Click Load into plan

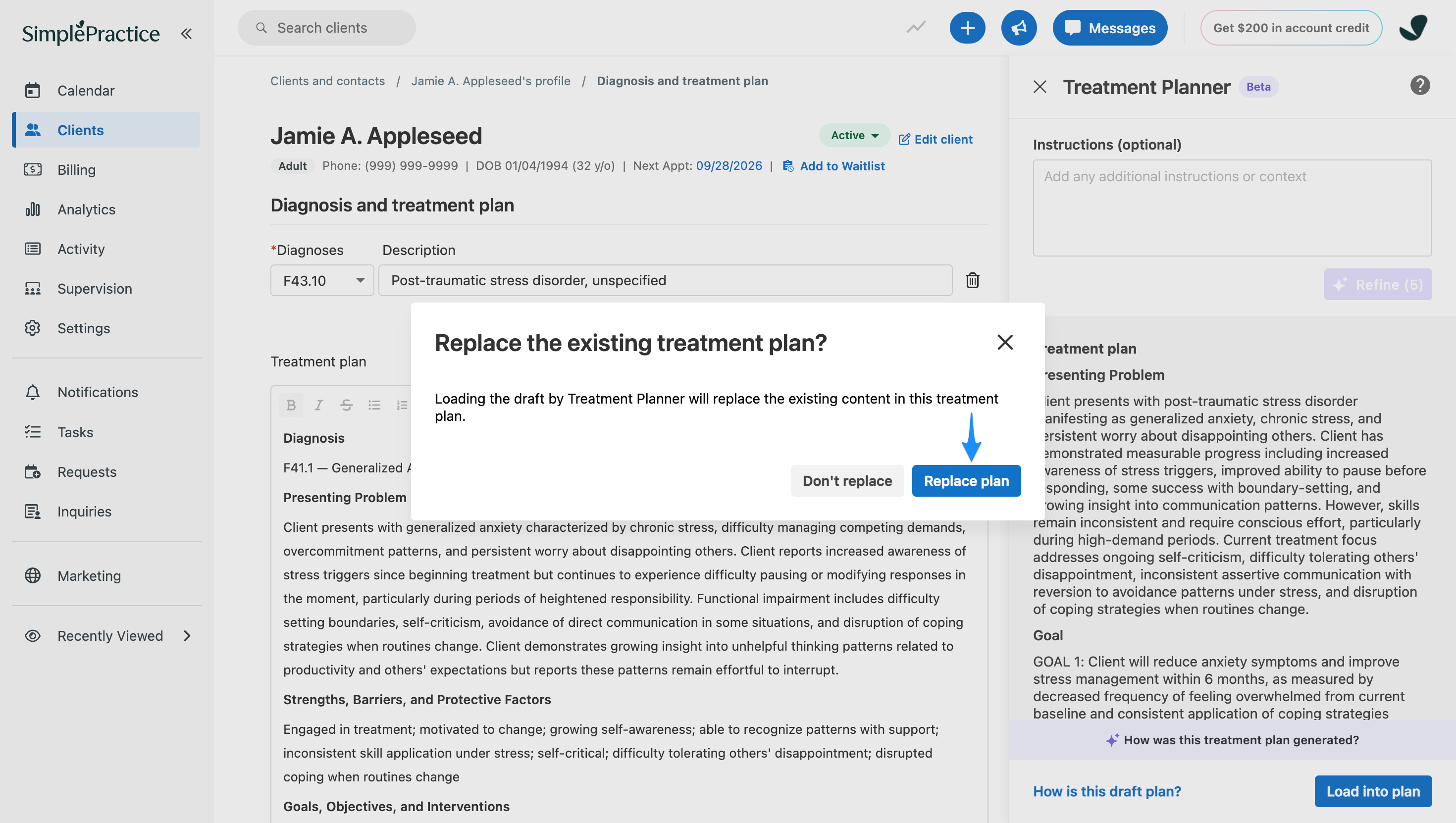pos(1373,791)
